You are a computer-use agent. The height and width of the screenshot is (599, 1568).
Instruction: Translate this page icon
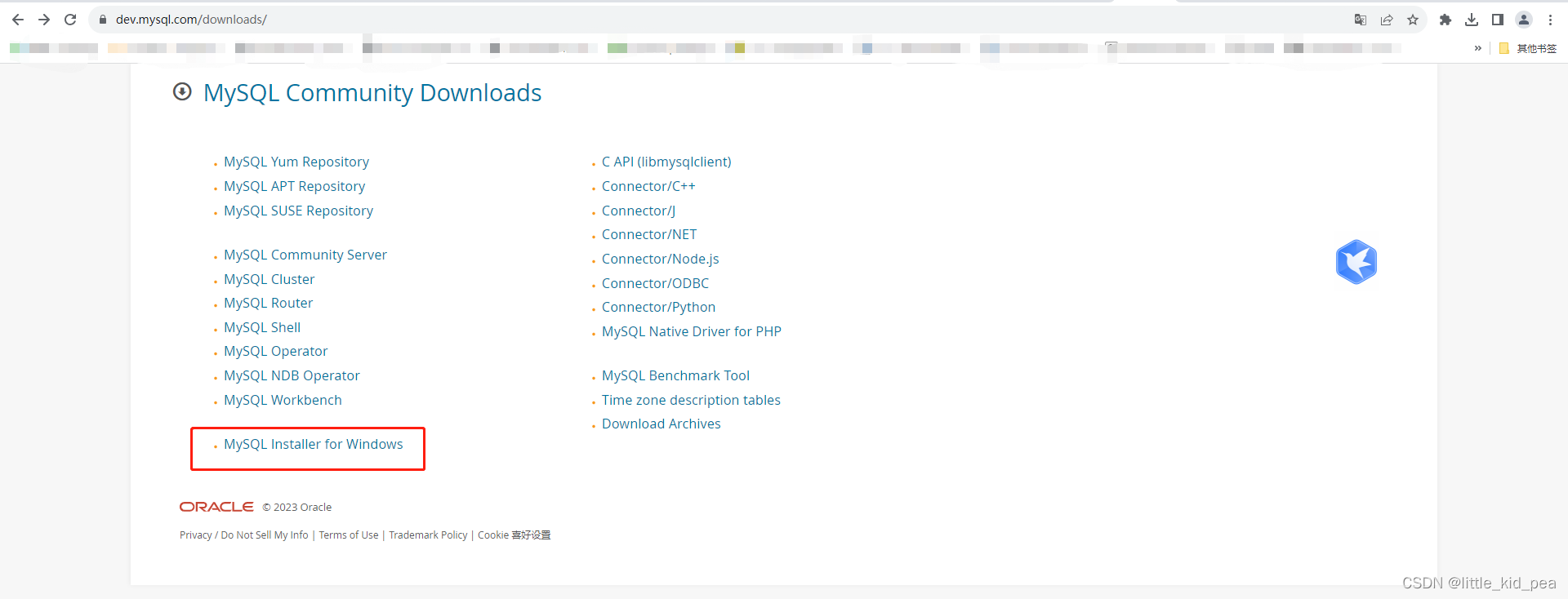point(1361,20)
